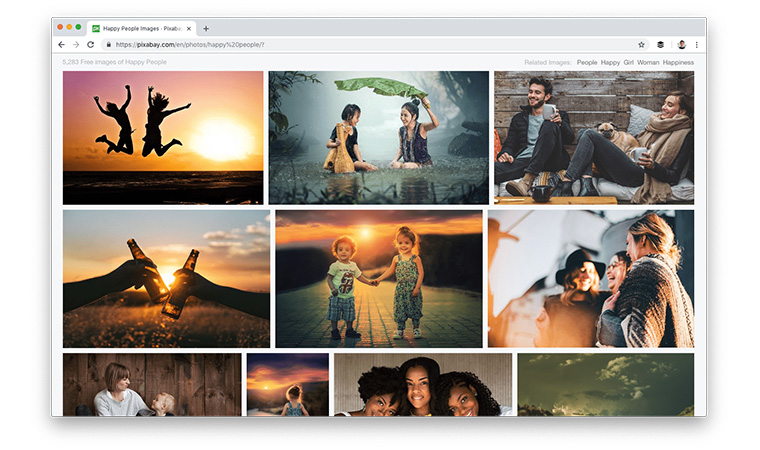The image size is (760, 450).
Task: Open the People related images link
Action: tap(587, 62)
